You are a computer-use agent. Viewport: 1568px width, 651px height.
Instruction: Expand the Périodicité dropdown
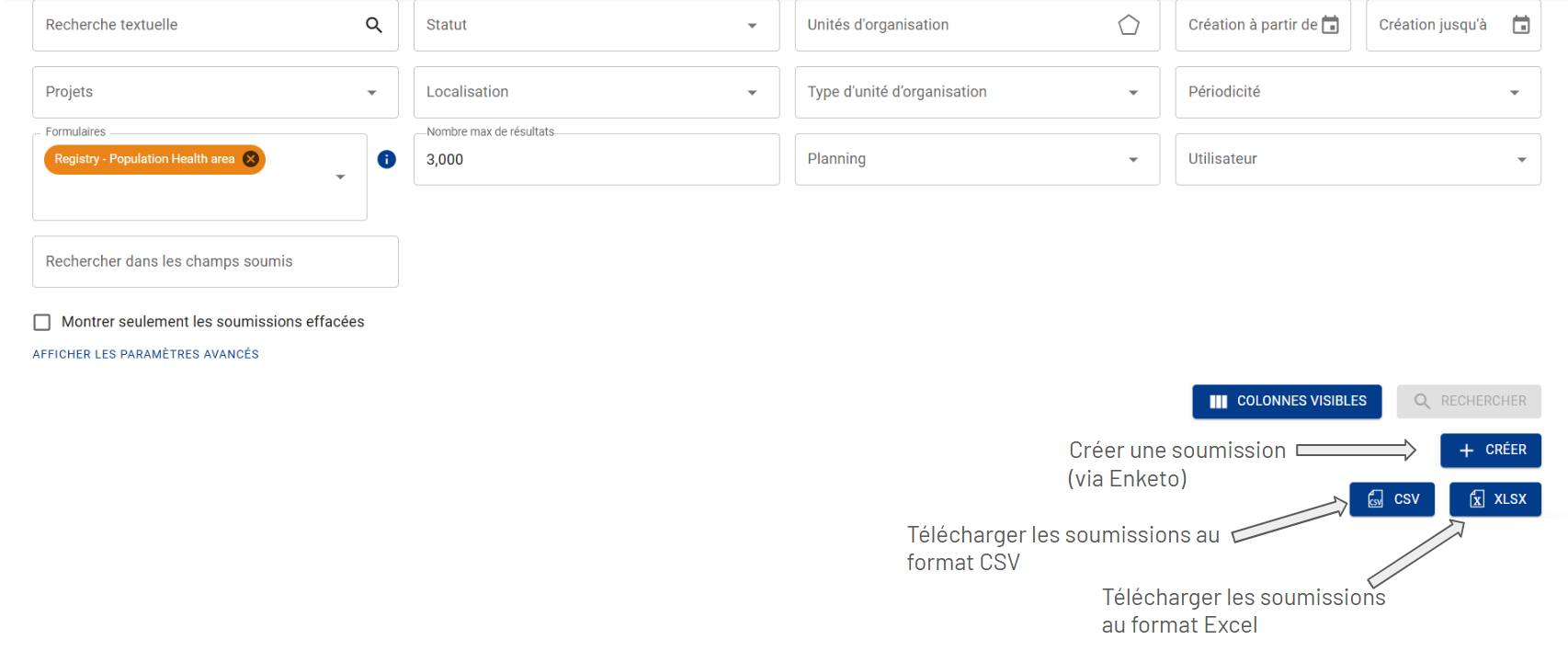(x=1358, y=92)
